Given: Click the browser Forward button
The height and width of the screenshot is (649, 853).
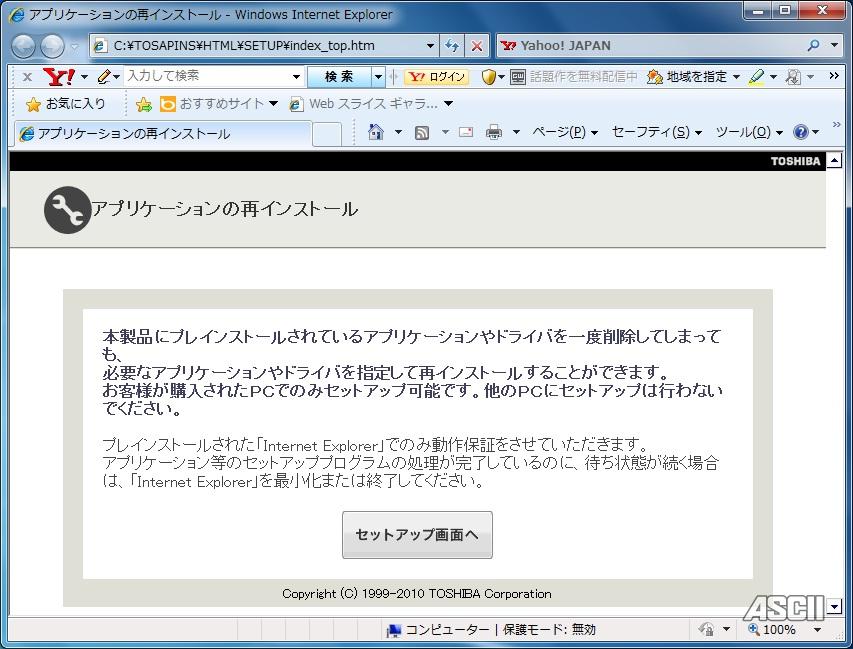Looking at the screenshot, I should (52, 46).
